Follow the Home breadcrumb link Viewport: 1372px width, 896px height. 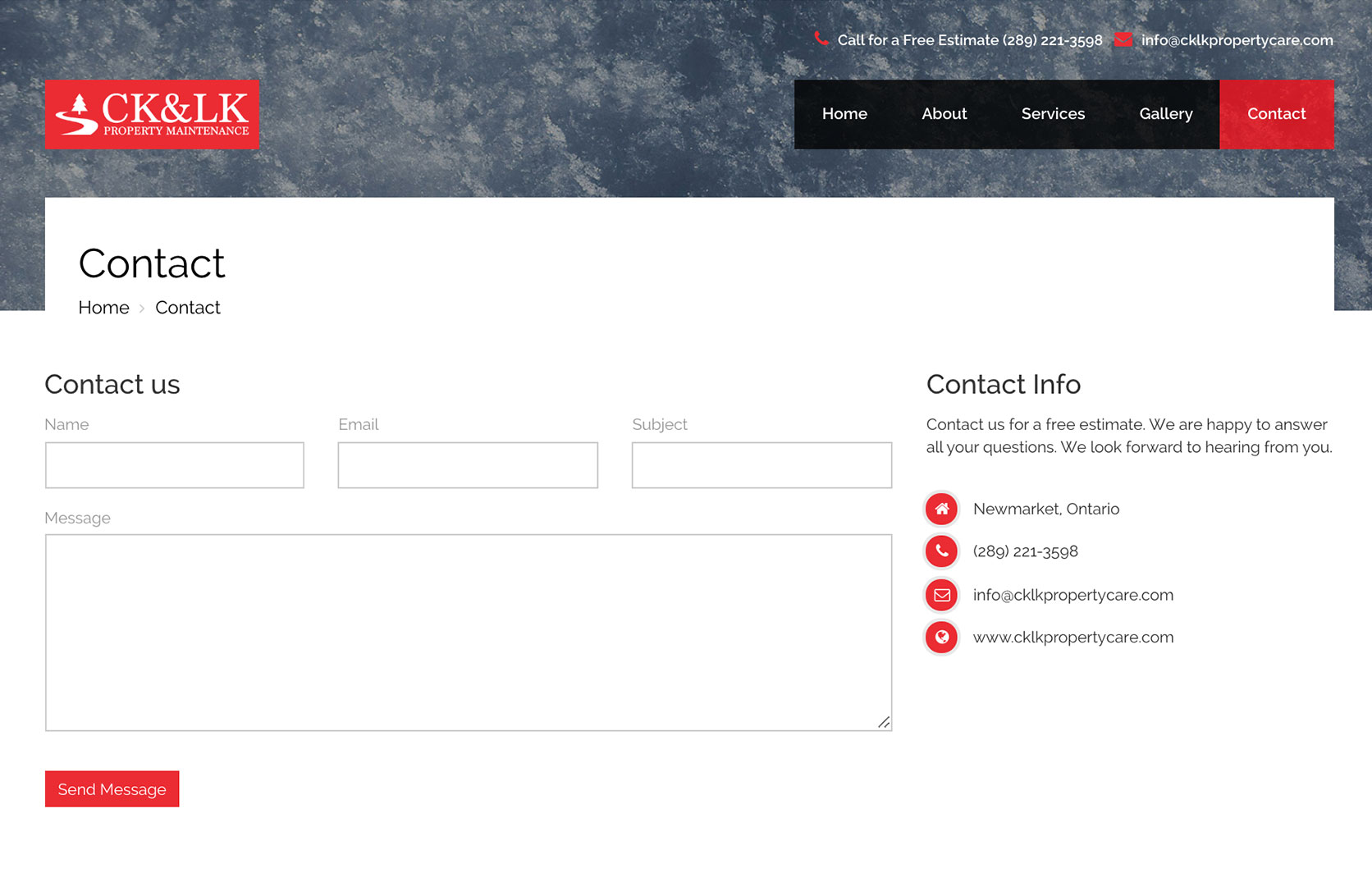click(x=103, y=308)
